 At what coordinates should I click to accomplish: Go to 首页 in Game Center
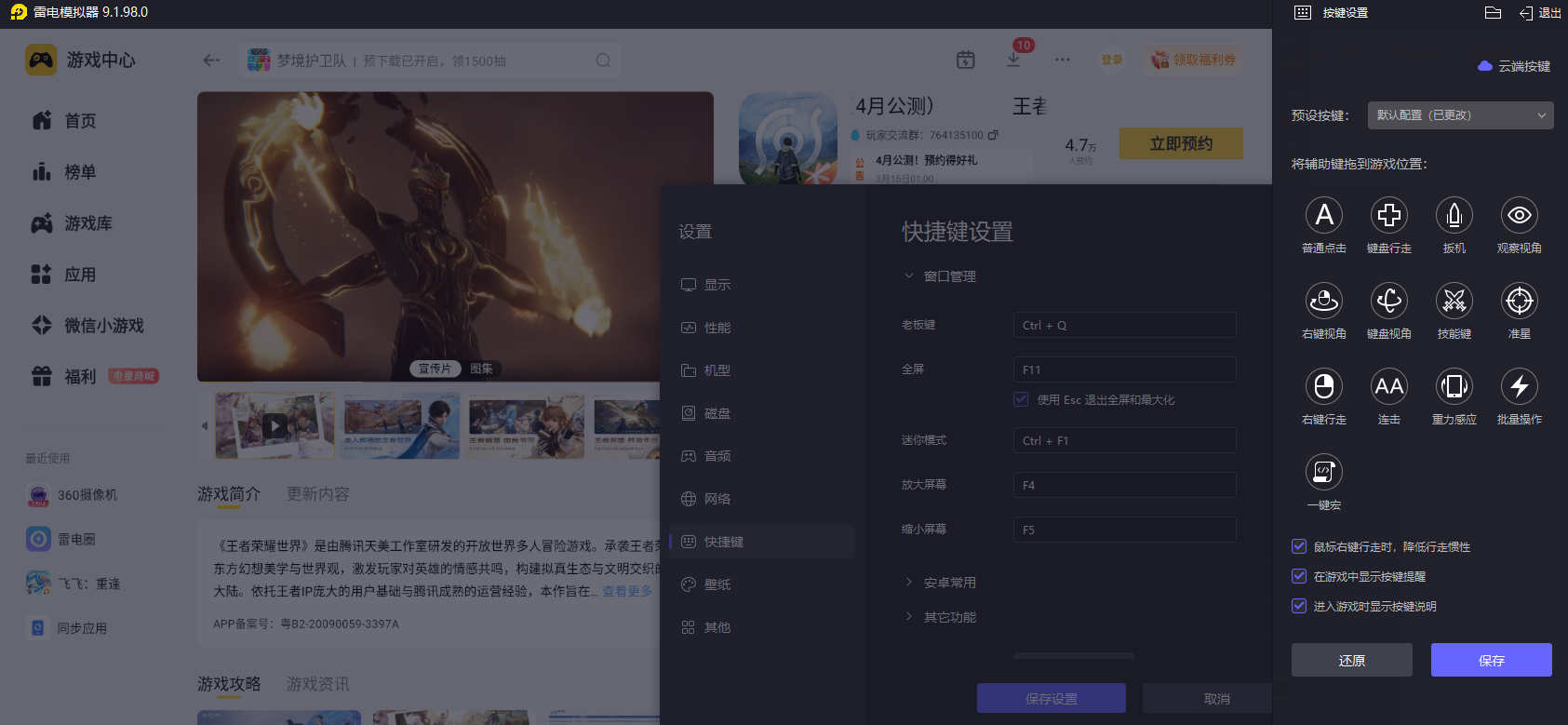coord(64,121)
